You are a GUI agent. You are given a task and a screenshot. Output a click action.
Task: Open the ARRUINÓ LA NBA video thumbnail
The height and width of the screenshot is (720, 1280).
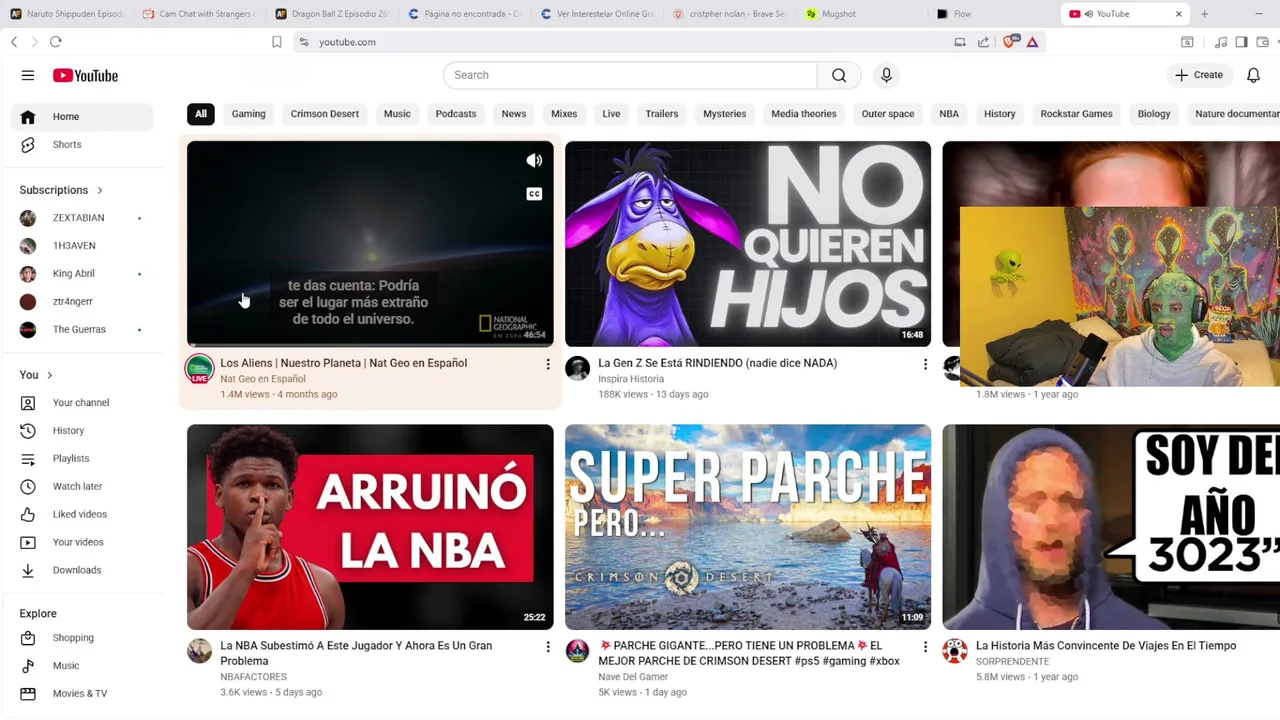click(370, 527)
